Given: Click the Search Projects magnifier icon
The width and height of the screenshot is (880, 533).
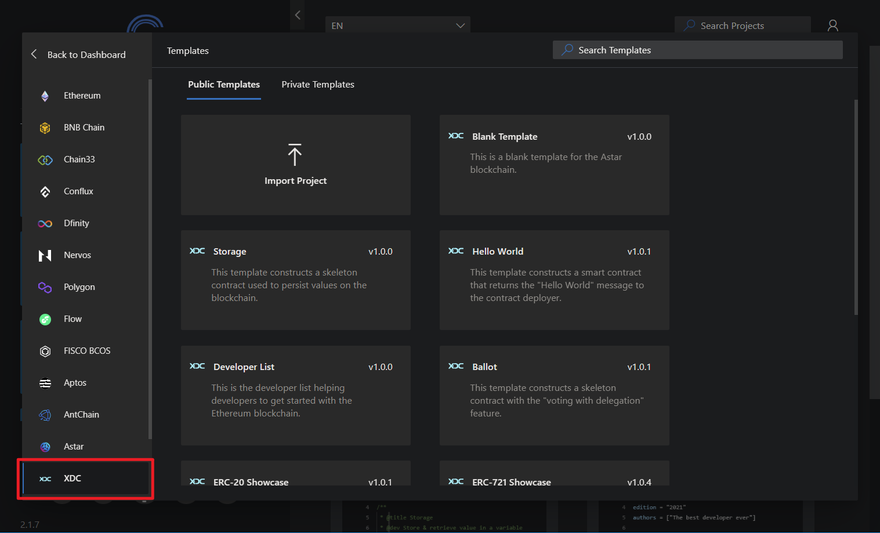Looking at the screenshot, I should (x=690, y=25).
